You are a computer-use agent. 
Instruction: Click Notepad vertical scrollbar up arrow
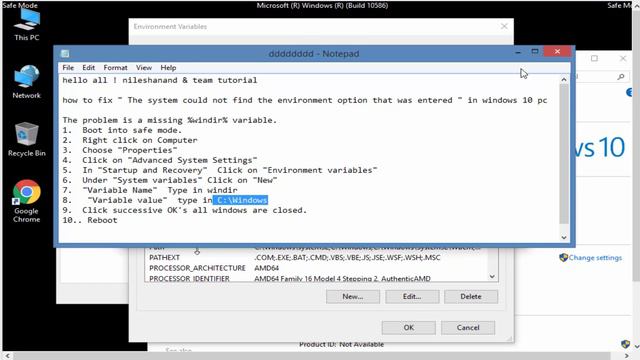(x=564, y=80)
